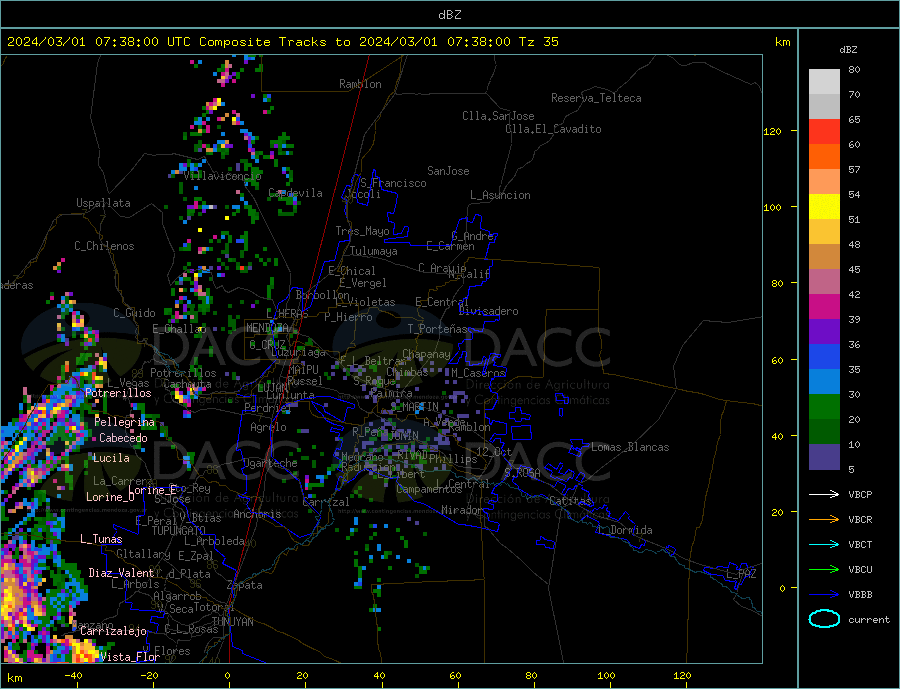Screen dimensions: 900x689
Task: Pick the slate purple bottom swatch of scale
Action: [x=824, y=457]
